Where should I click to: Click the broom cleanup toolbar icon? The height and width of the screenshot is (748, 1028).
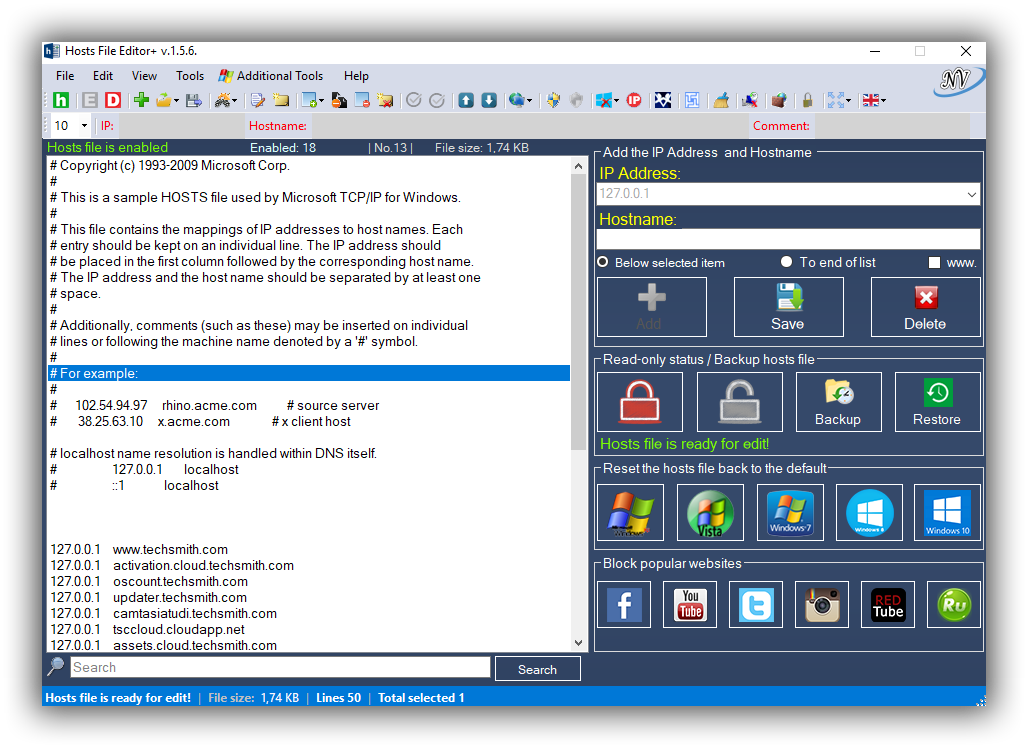pos(721,100)
